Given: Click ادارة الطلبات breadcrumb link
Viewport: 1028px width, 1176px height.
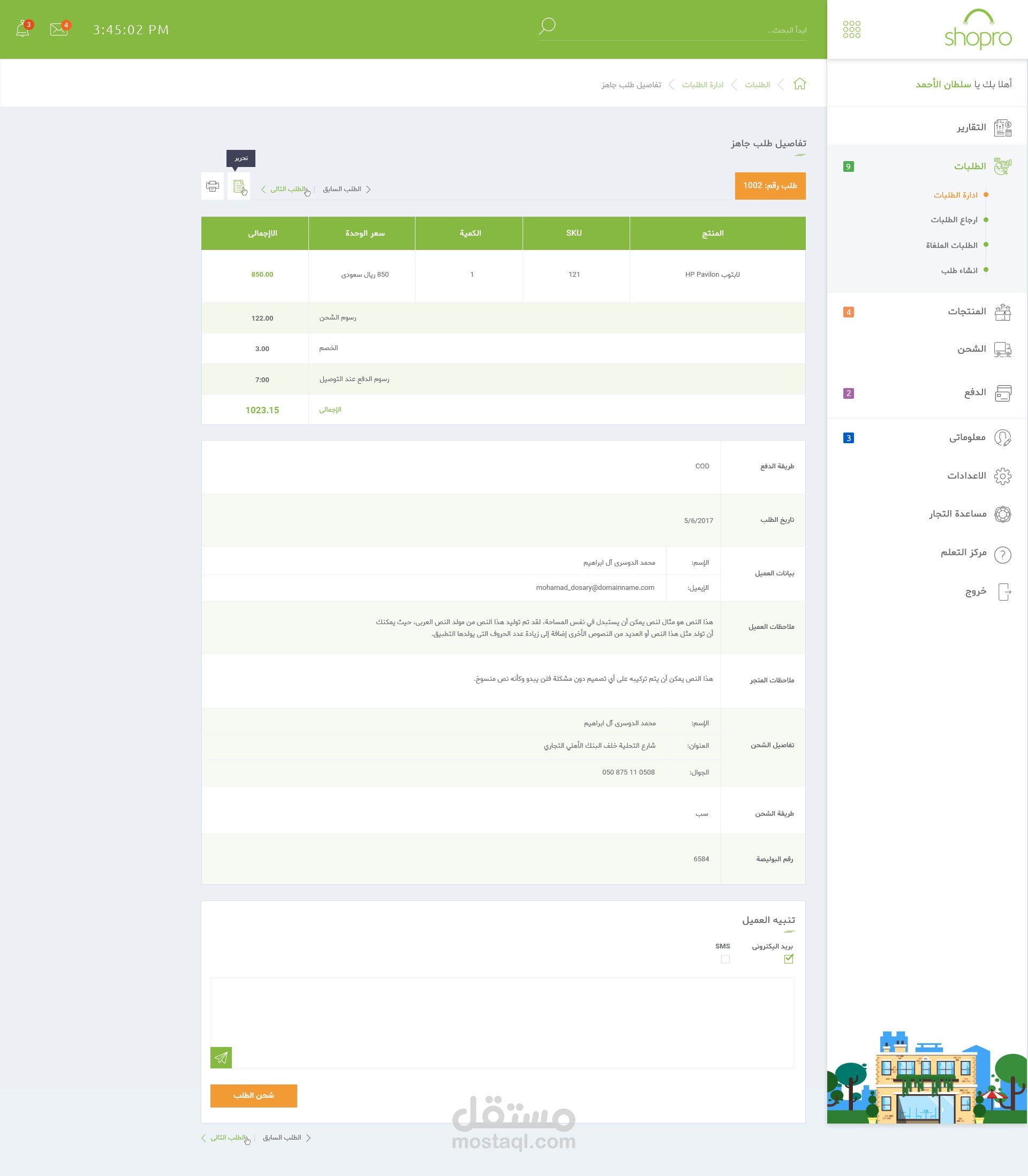Looking at the screenshot, I should [x=702, y=85].
